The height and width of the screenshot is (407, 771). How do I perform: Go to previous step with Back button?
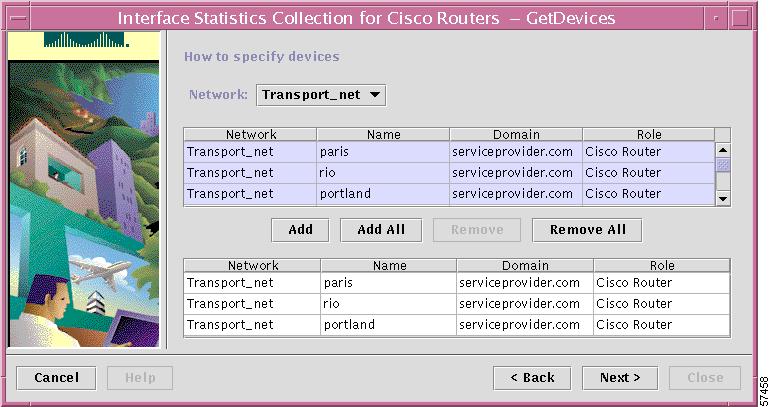[x=532, y=378]
